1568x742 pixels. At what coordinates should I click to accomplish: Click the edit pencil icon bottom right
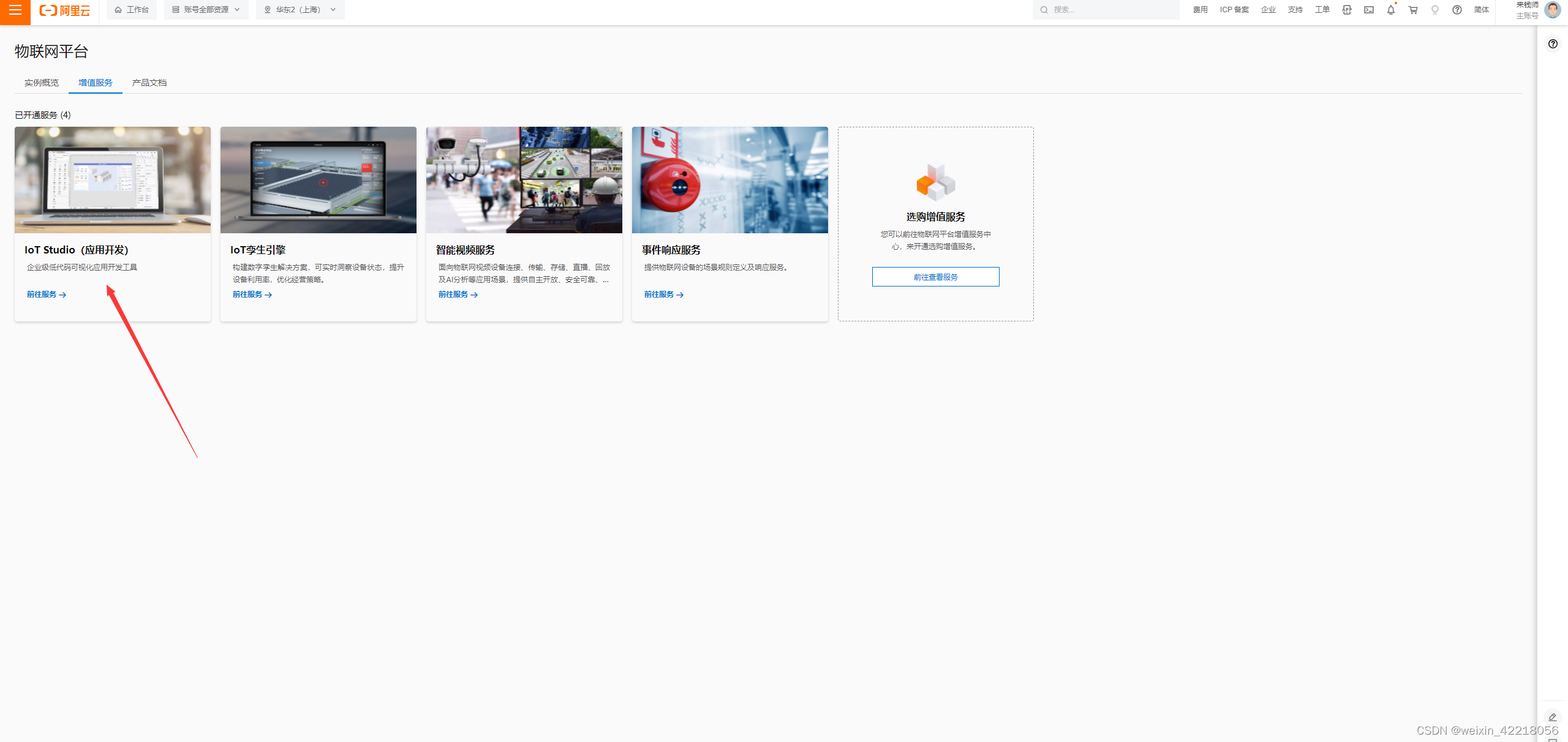[x=1553, y=717]
